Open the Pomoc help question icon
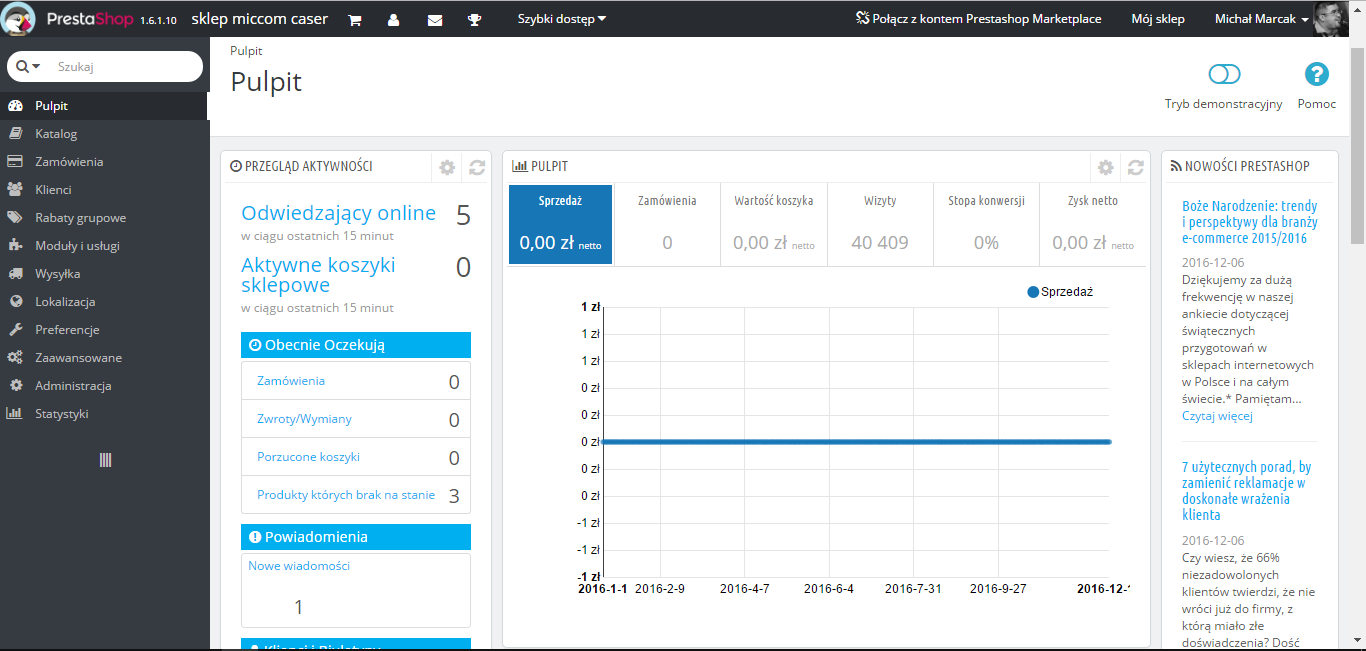This screenshot has height=651, width=1366. [1317, 74]
